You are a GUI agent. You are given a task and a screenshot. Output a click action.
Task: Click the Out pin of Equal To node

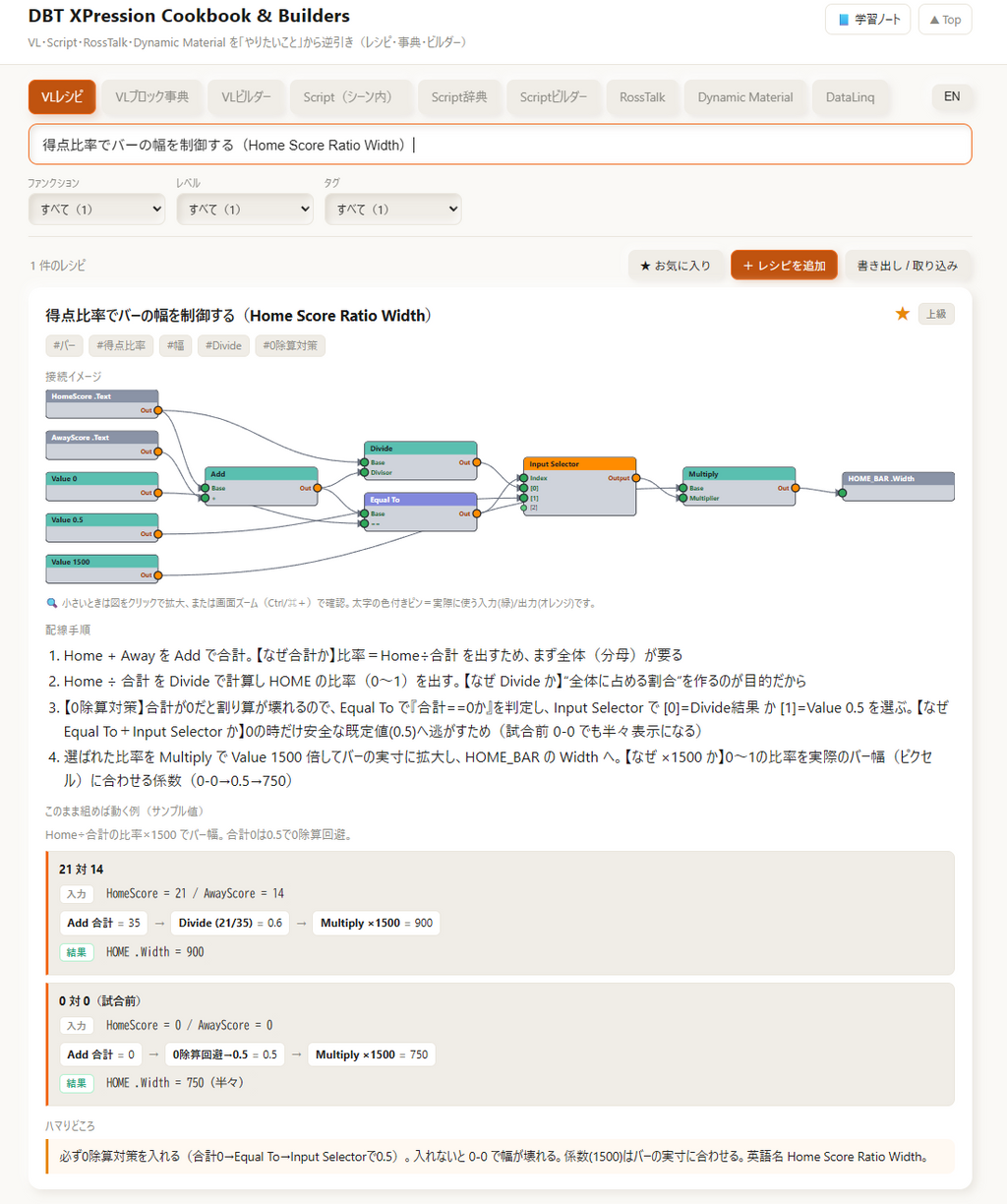[x=476, y=513]
